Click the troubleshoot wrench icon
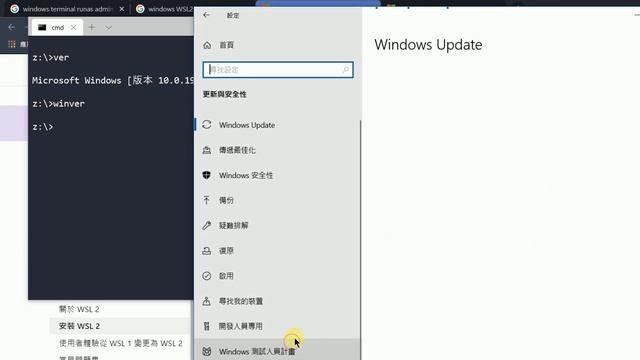Image resolution: width=640 pixels, height=360 pixels. pos(207,225)
